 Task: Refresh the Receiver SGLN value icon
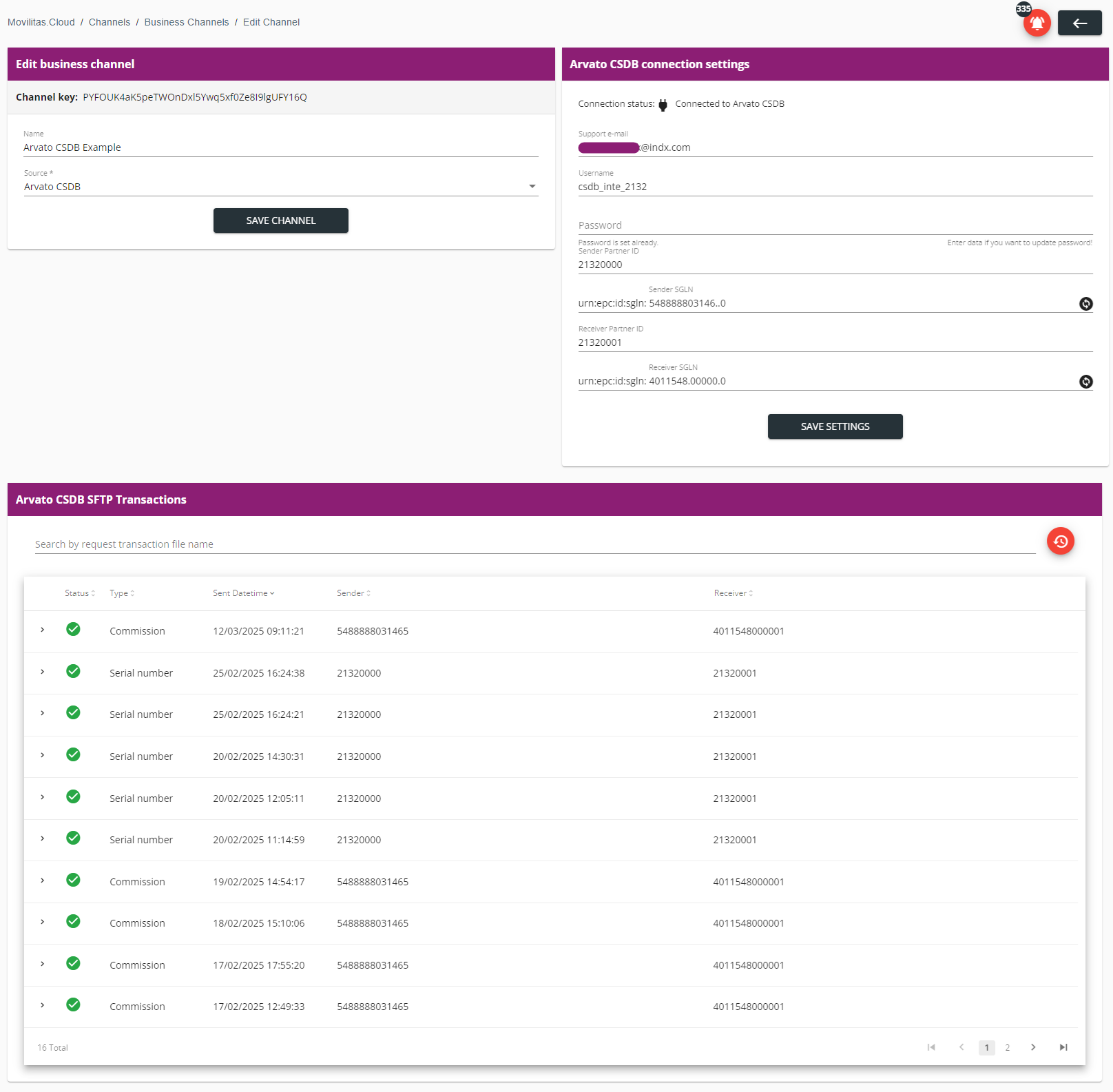coord(1086,382)
